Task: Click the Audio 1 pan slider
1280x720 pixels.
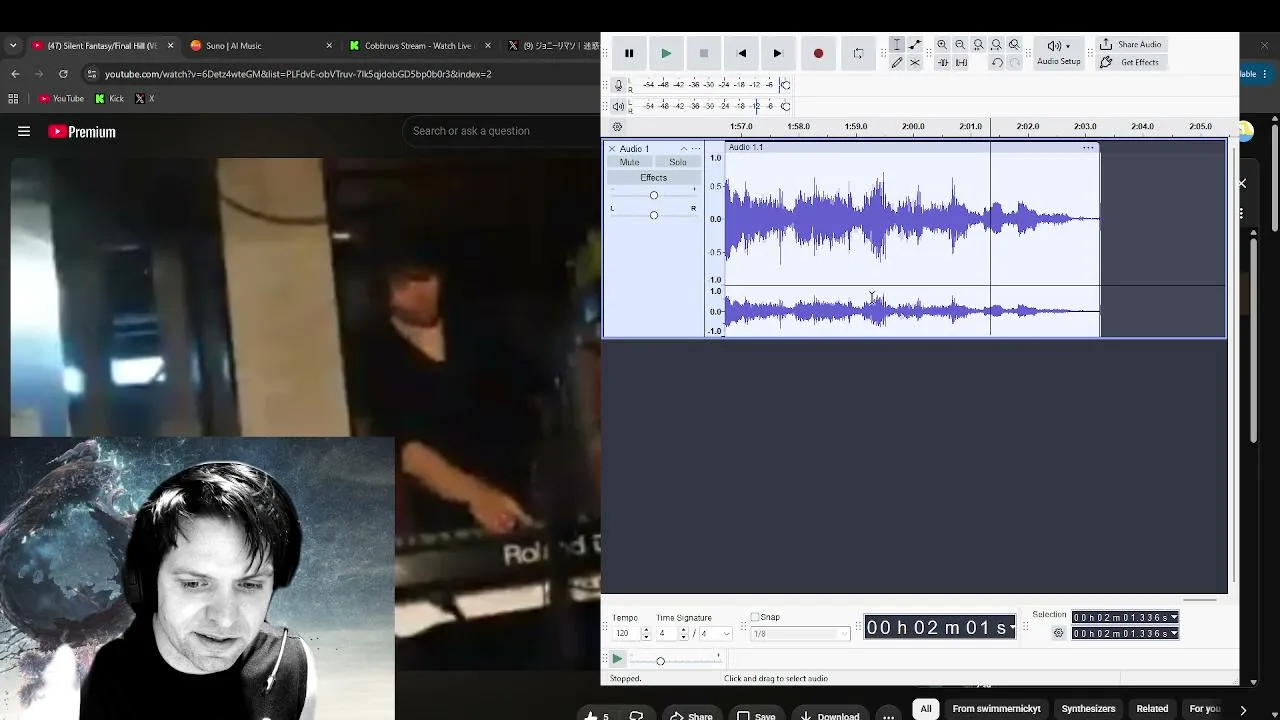Action: pos(653,215)
